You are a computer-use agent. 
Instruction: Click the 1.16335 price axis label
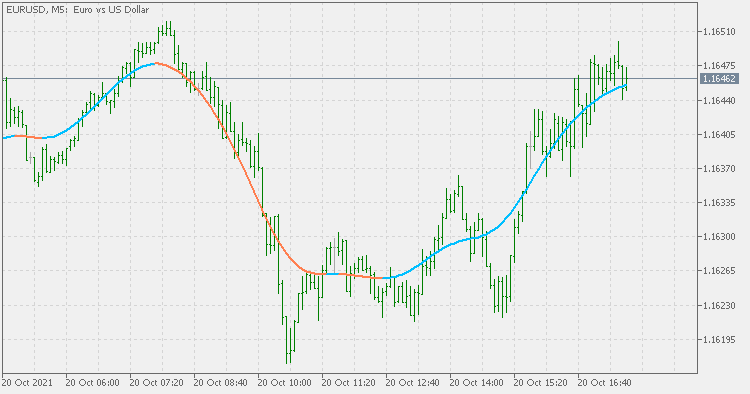pos(719,203)
